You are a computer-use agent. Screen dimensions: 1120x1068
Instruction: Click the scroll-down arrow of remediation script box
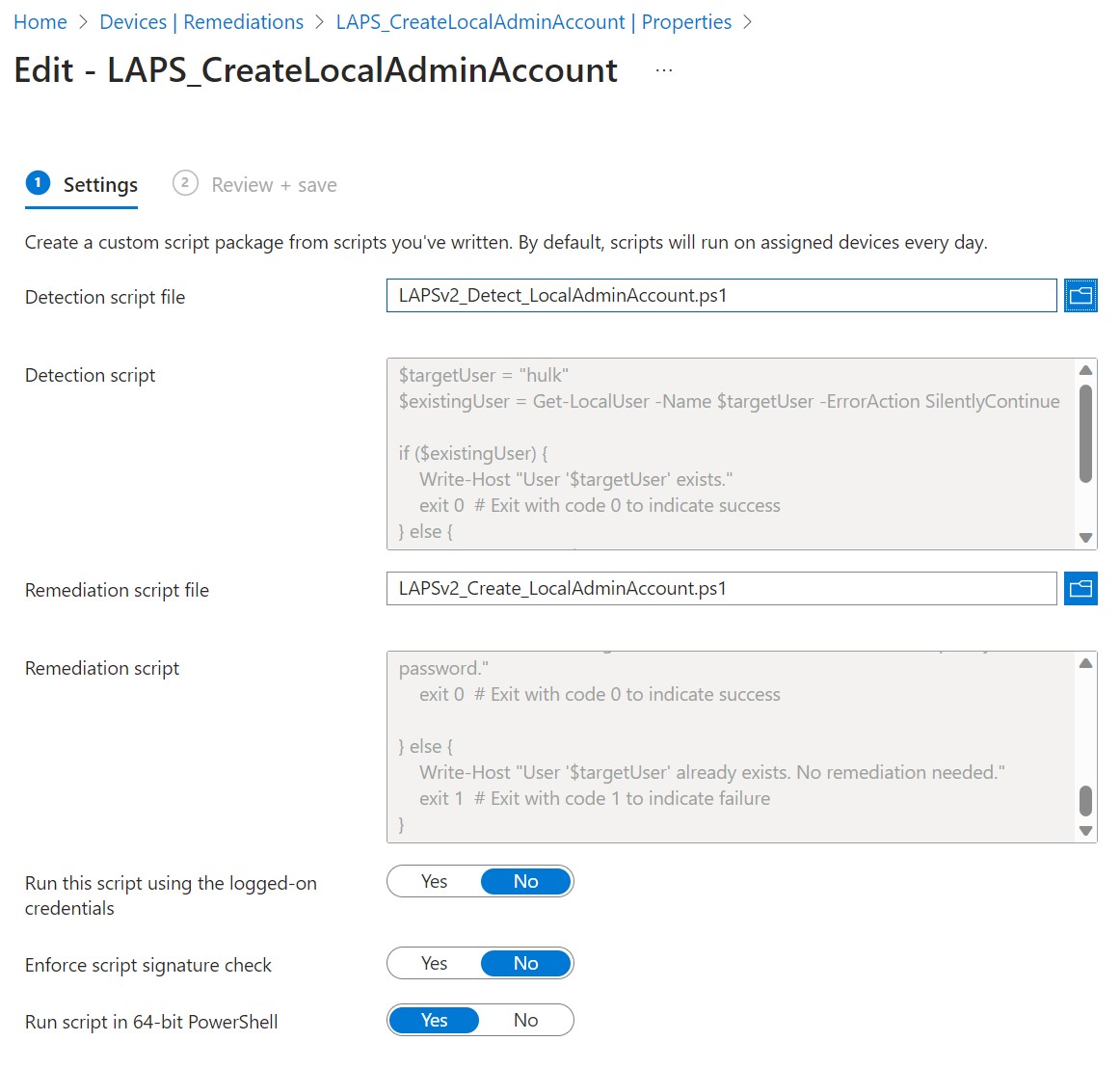pyautogui.click(x=1086, y=831)
